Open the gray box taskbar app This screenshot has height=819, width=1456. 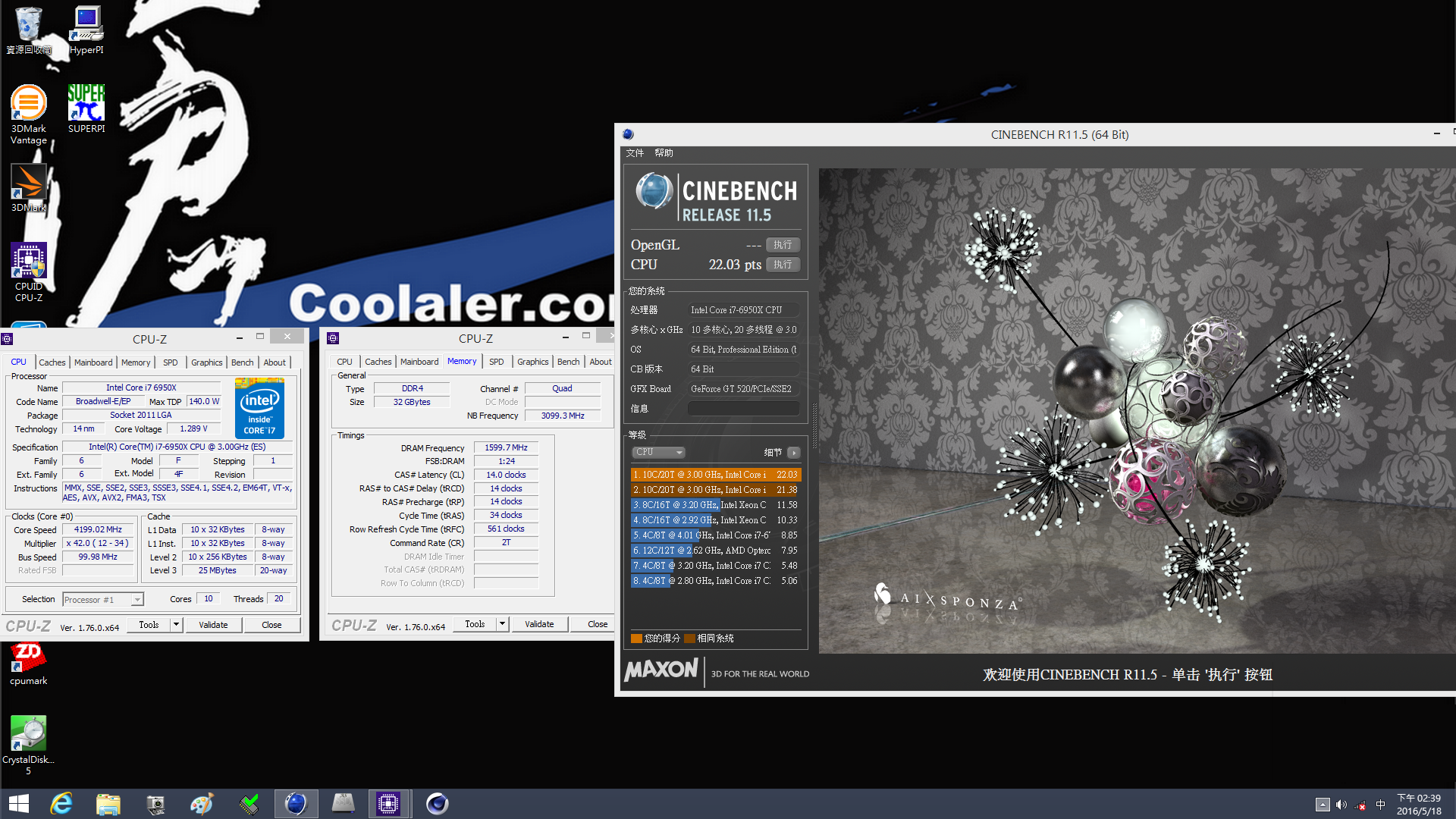pyautogui.click(x=343, y=804)
